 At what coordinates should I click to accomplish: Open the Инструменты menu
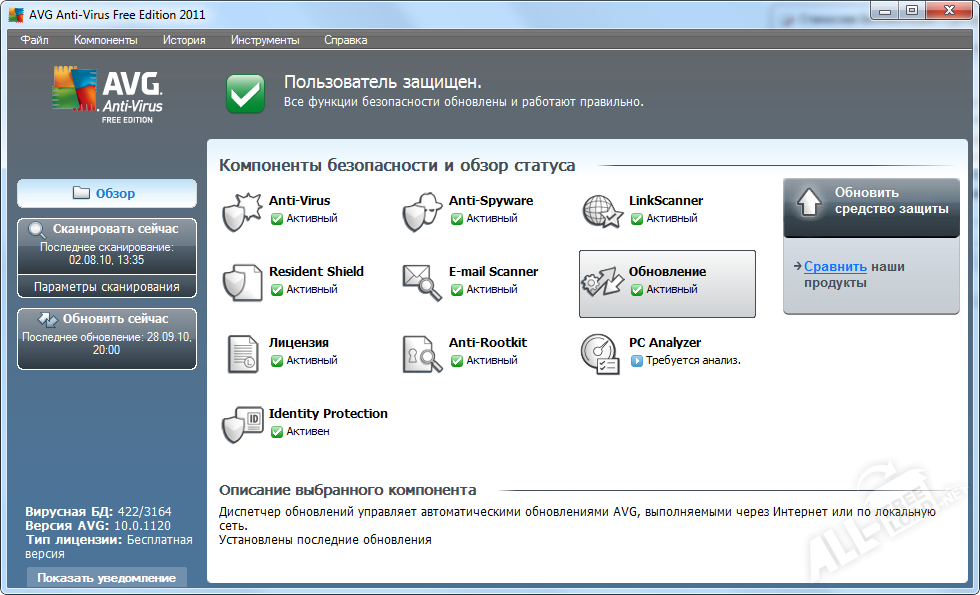tap(265, 40)
